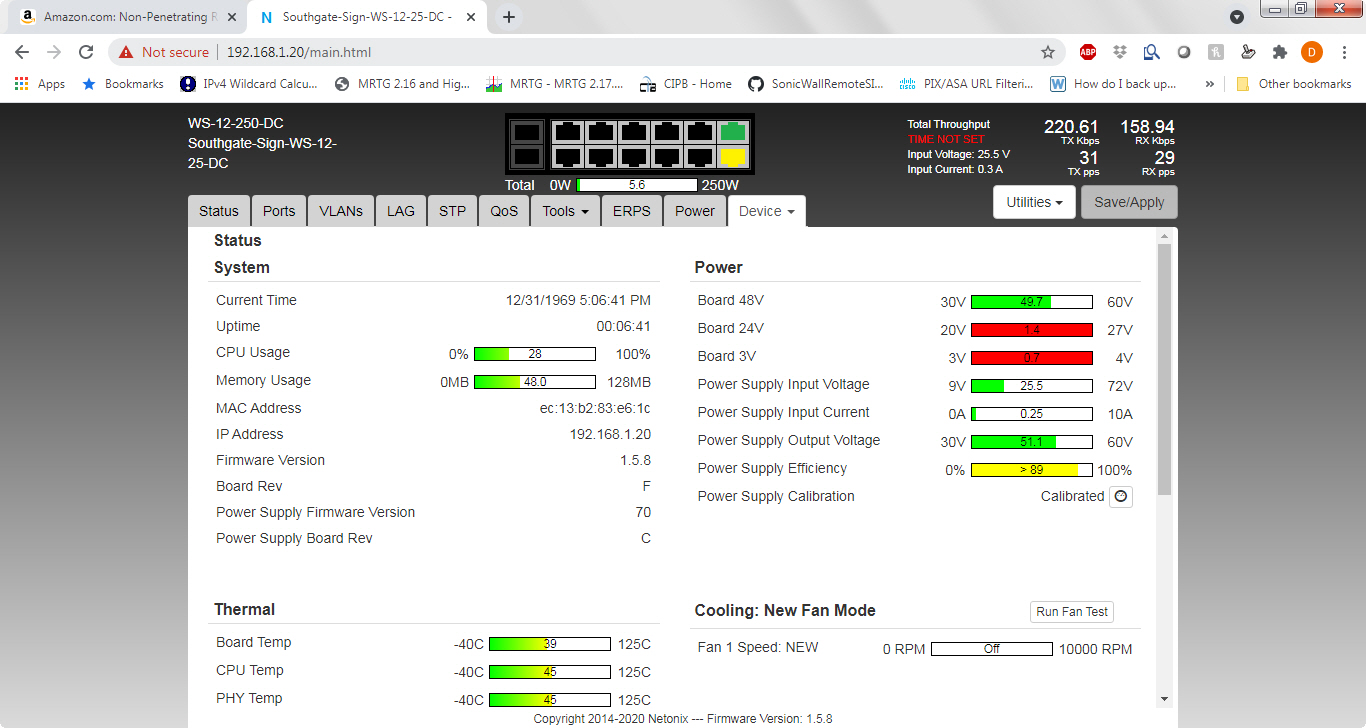The width and height of the screenshot is (1366, 728).
Task: Reload the page with the refresh icon
Action: click(x=87, y=52)
